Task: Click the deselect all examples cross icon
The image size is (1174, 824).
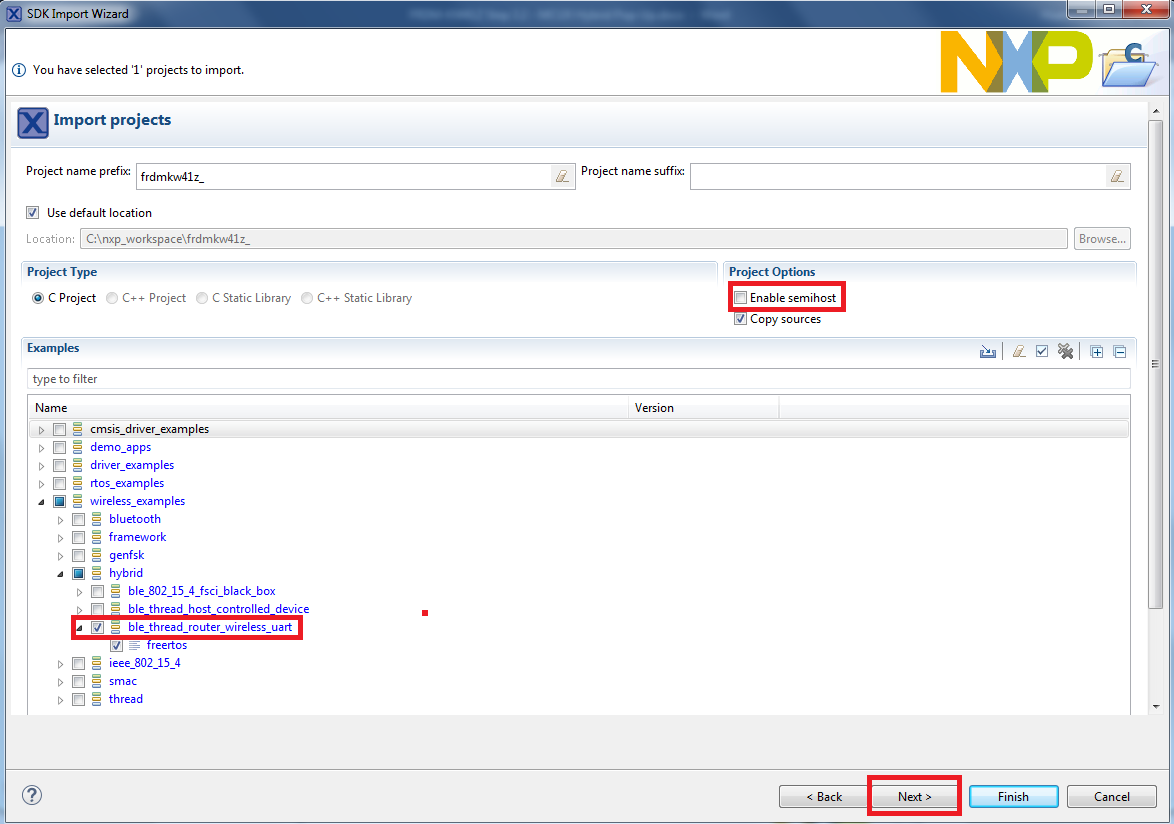Action: coord(1065,351)
